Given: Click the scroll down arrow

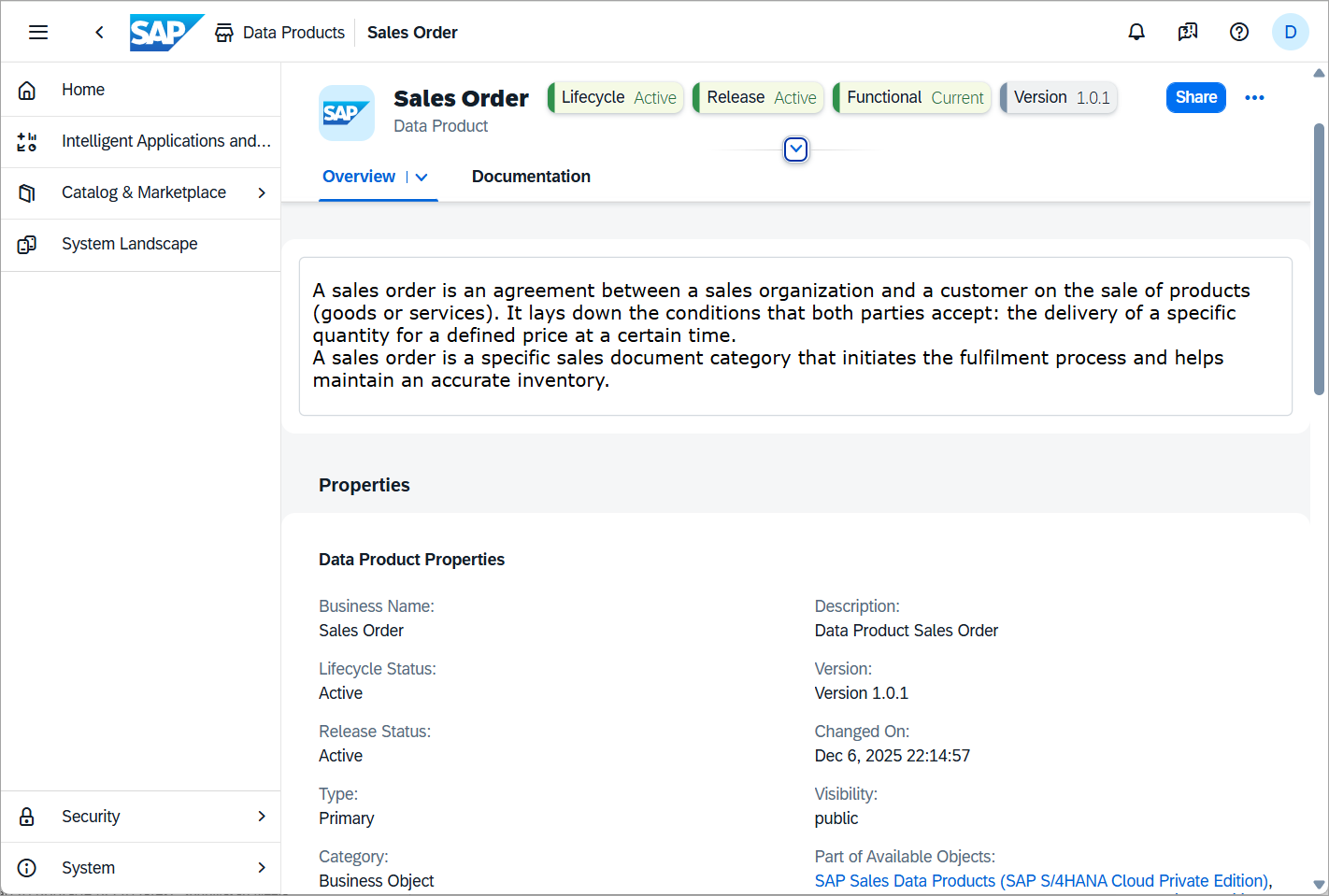Looking at the screenshot, I should (x=1319, y=885).
